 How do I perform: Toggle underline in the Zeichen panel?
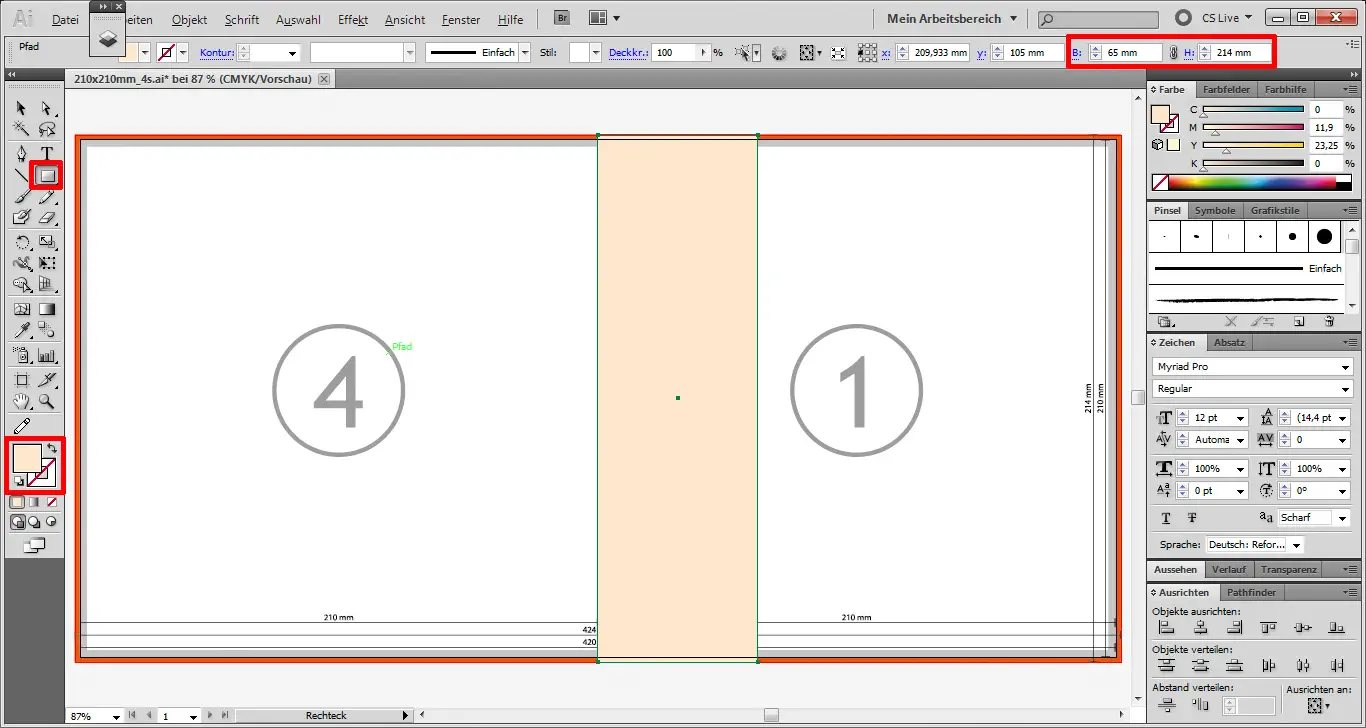[x=1166, y=518]
